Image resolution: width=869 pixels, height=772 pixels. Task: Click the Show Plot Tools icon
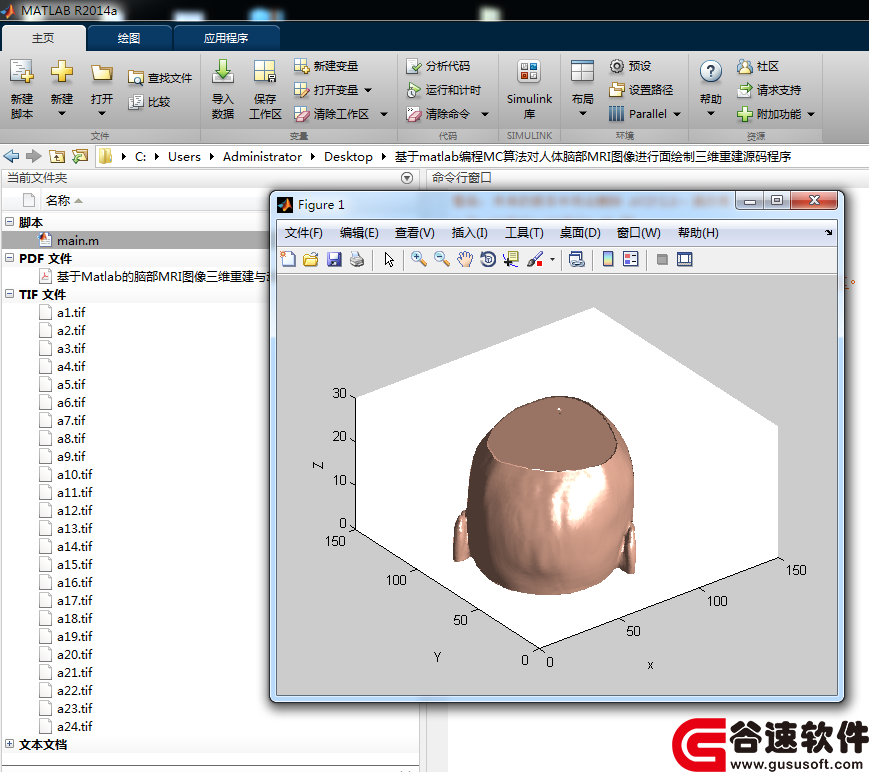685,259
